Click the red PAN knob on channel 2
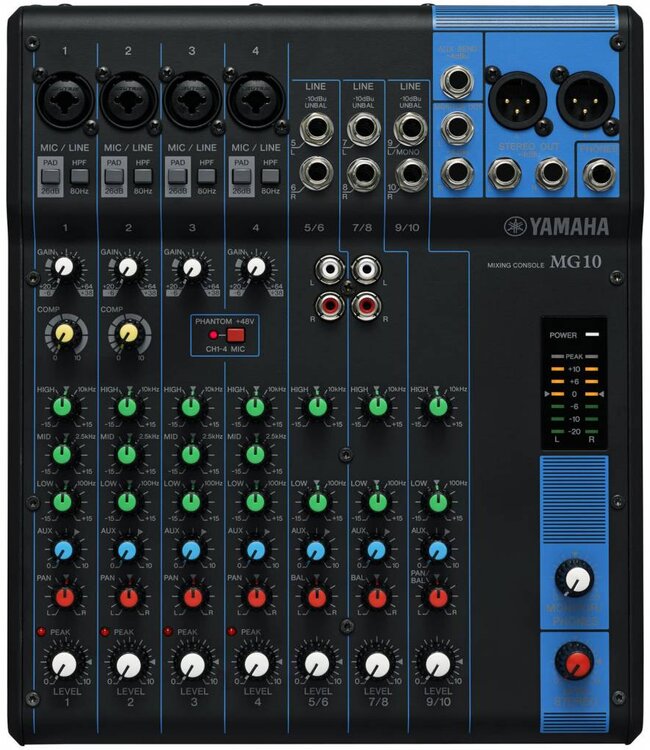 (127, 597)
